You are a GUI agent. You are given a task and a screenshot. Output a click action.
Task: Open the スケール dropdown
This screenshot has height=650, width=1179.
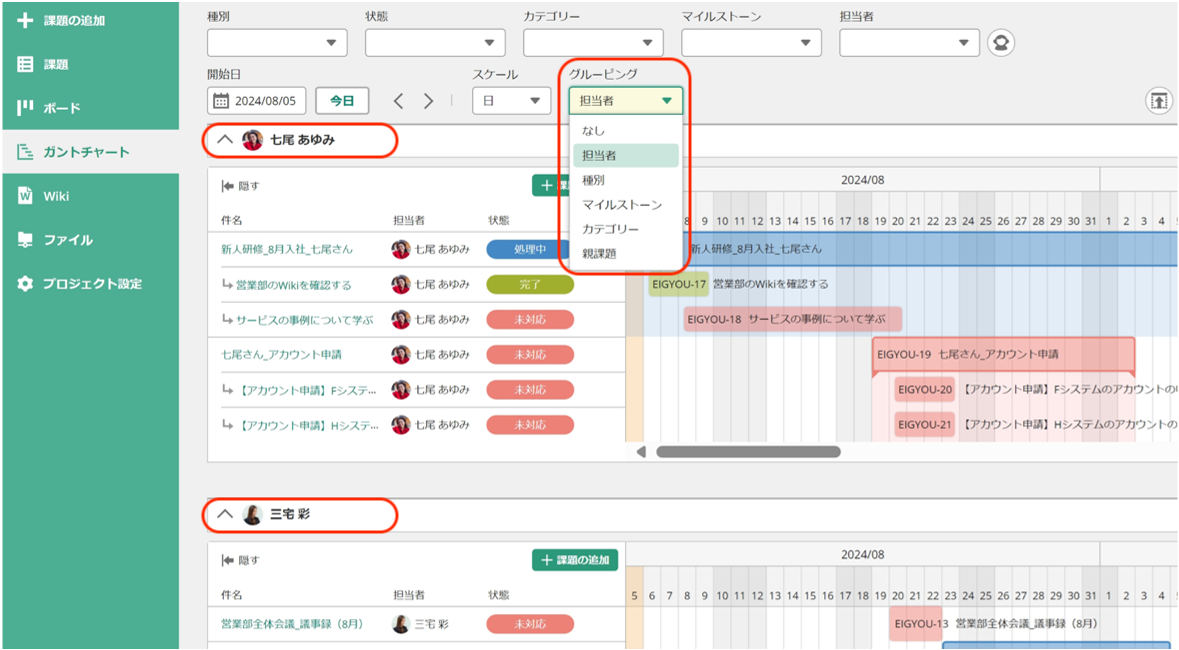point(511,101)
